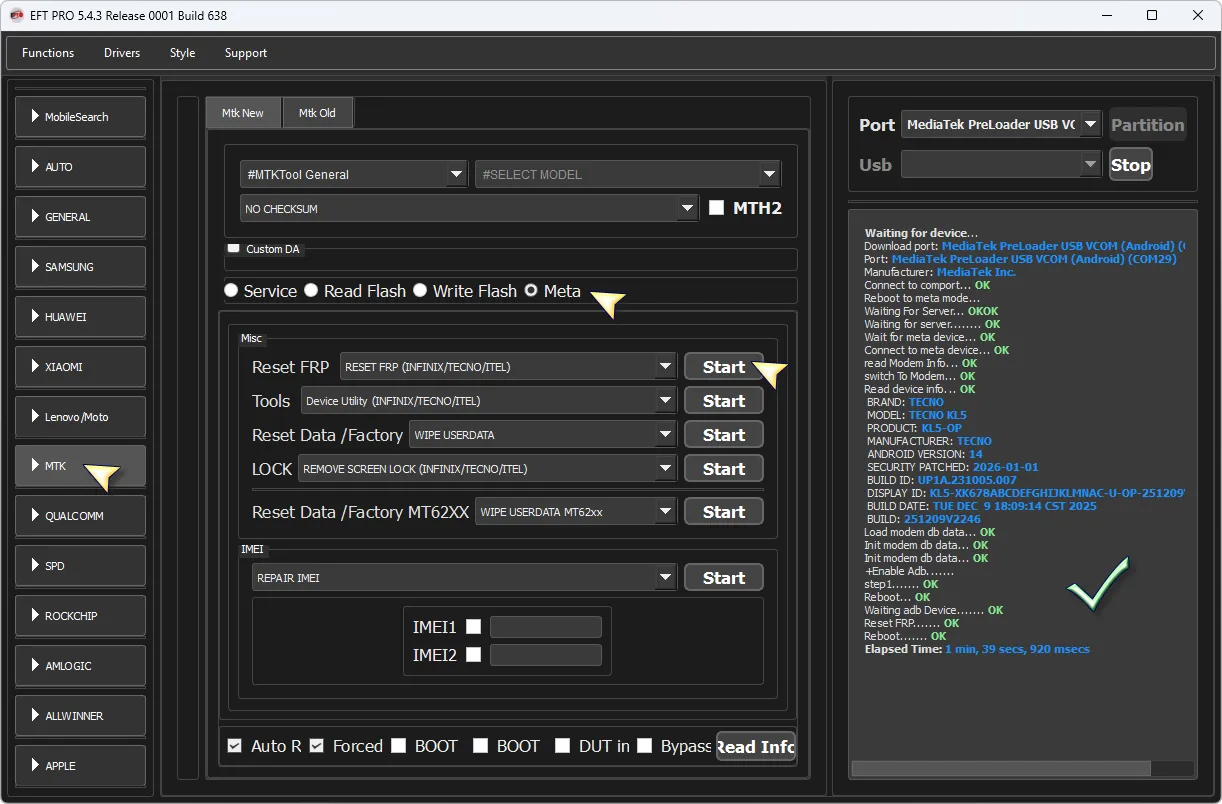Screen dimensions: 1222x804
Task: Expand the #MTKTool General dropdown
Action: (x=354, y=174)
